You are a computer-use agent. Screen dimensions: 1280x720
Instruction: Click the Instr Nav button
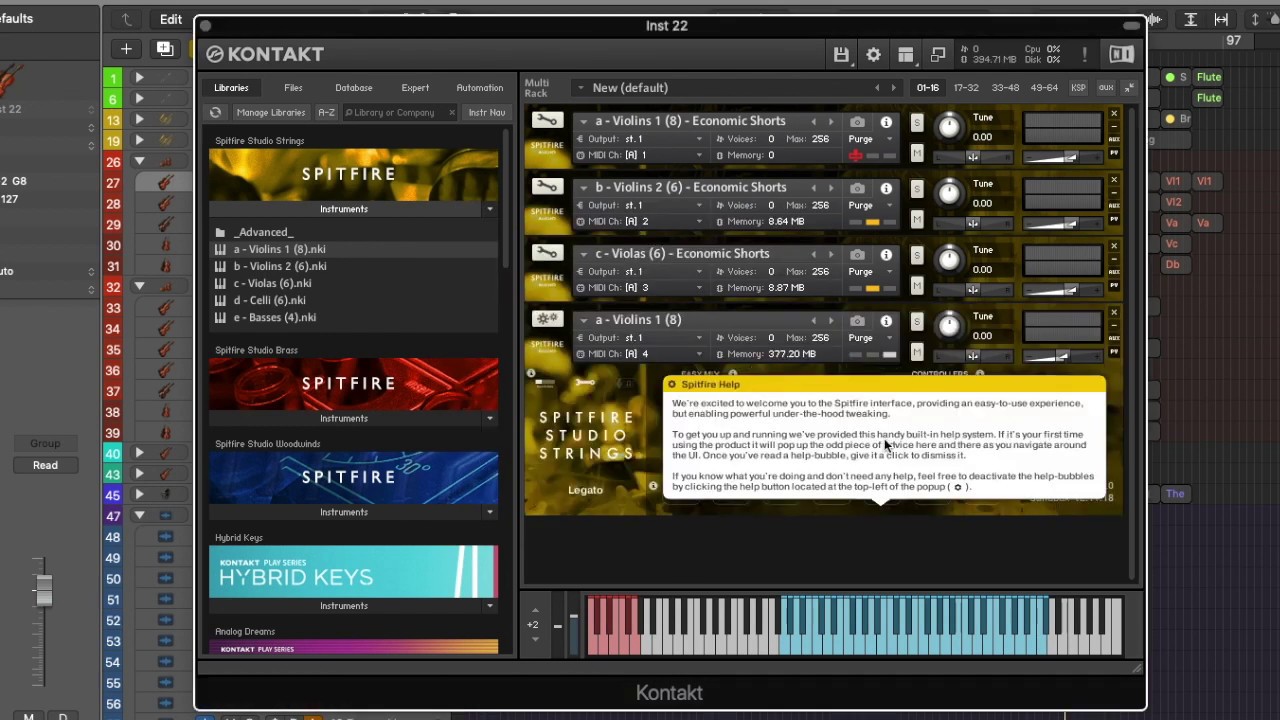click(x=487, y=113)
